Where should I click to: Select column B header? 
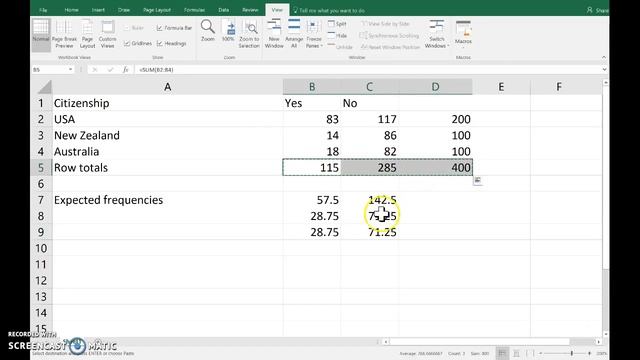coord(312,87)
